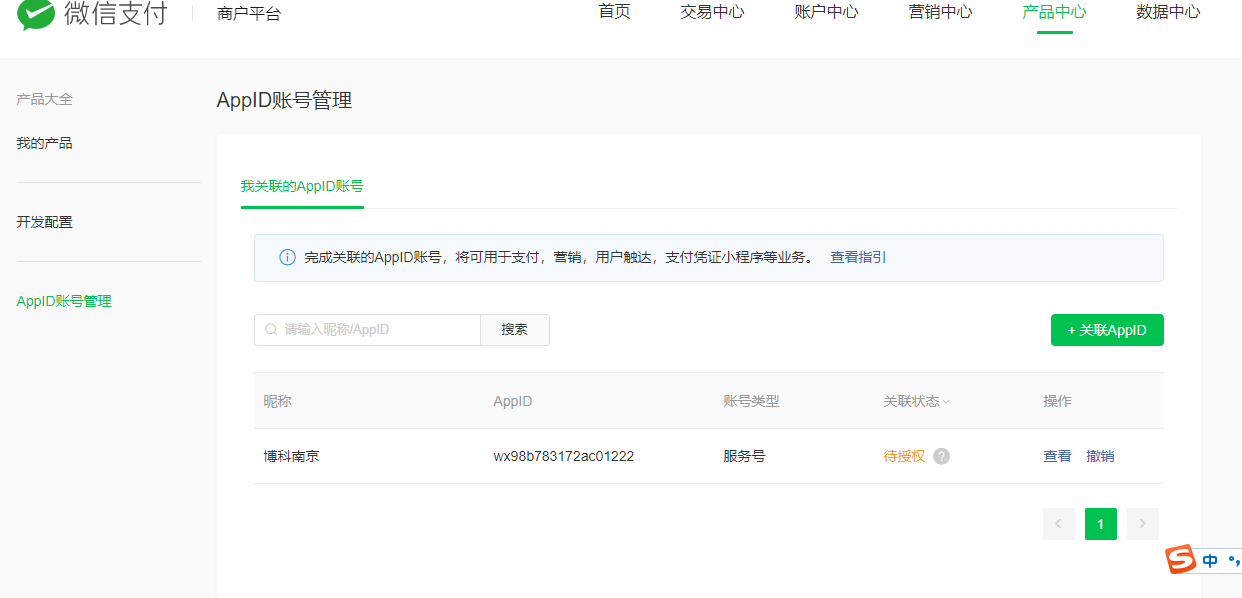Click the AppID wx98b783172ac01222

(x=564, y=456)
